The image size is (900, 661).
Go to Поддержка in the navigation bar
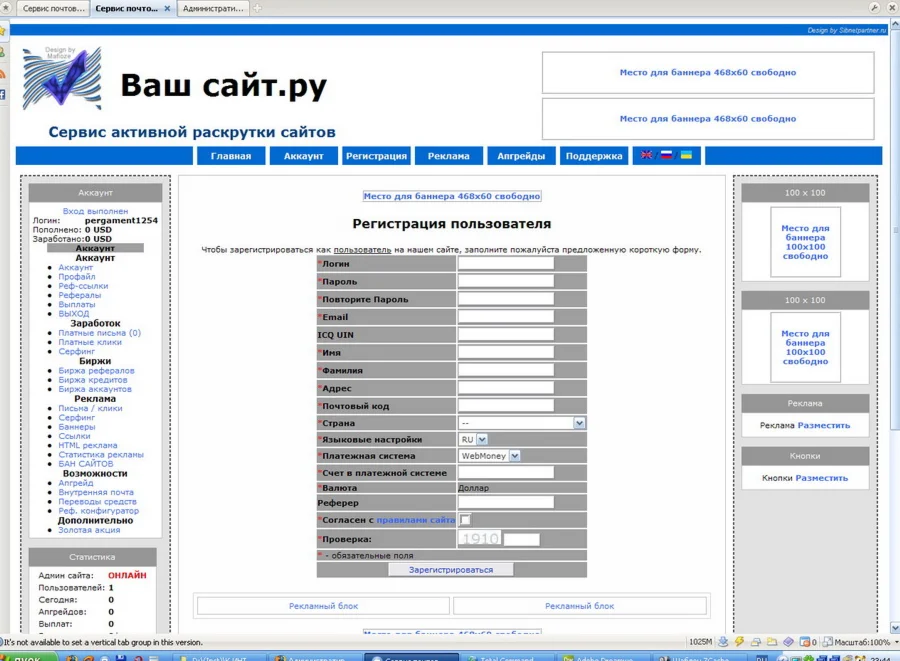[594, 156]
